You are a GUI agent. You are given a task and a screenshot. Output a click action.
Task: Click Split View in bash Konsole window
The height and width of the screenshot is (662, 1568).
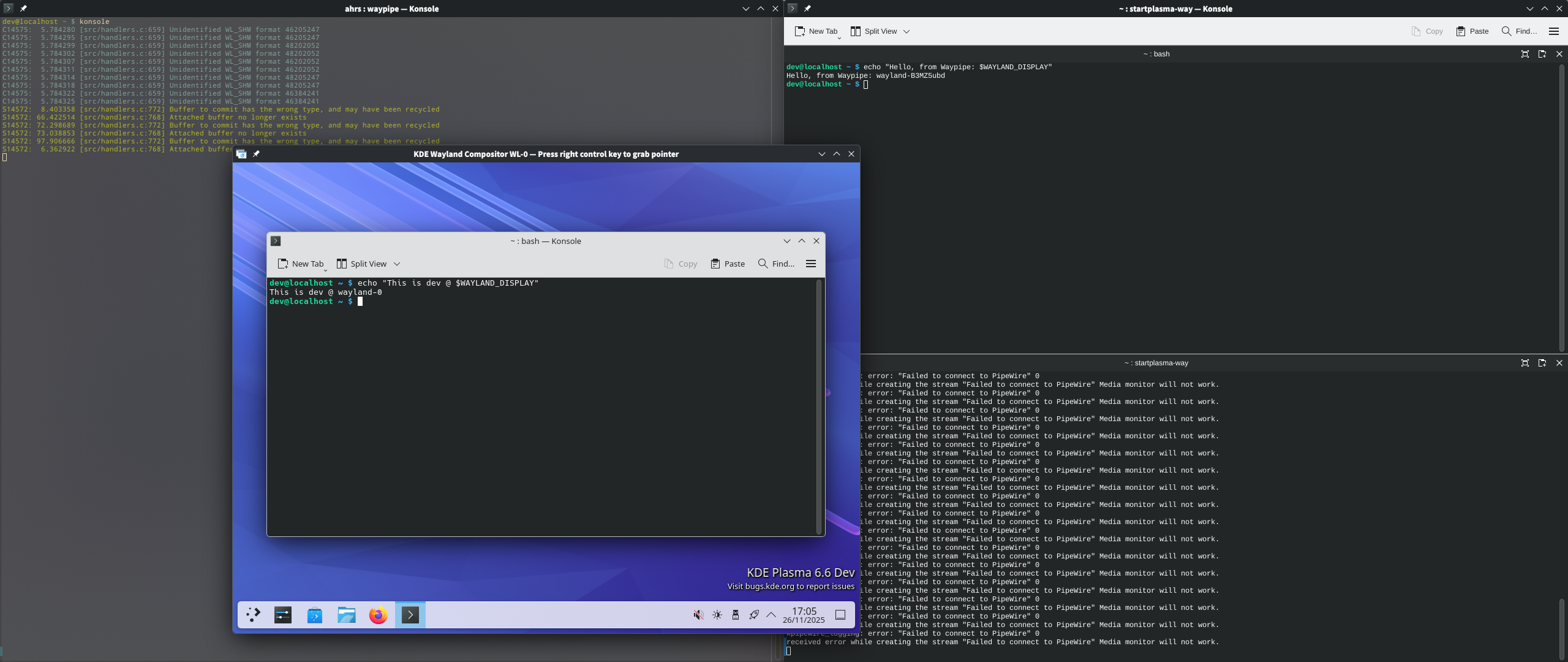[361, 264]
